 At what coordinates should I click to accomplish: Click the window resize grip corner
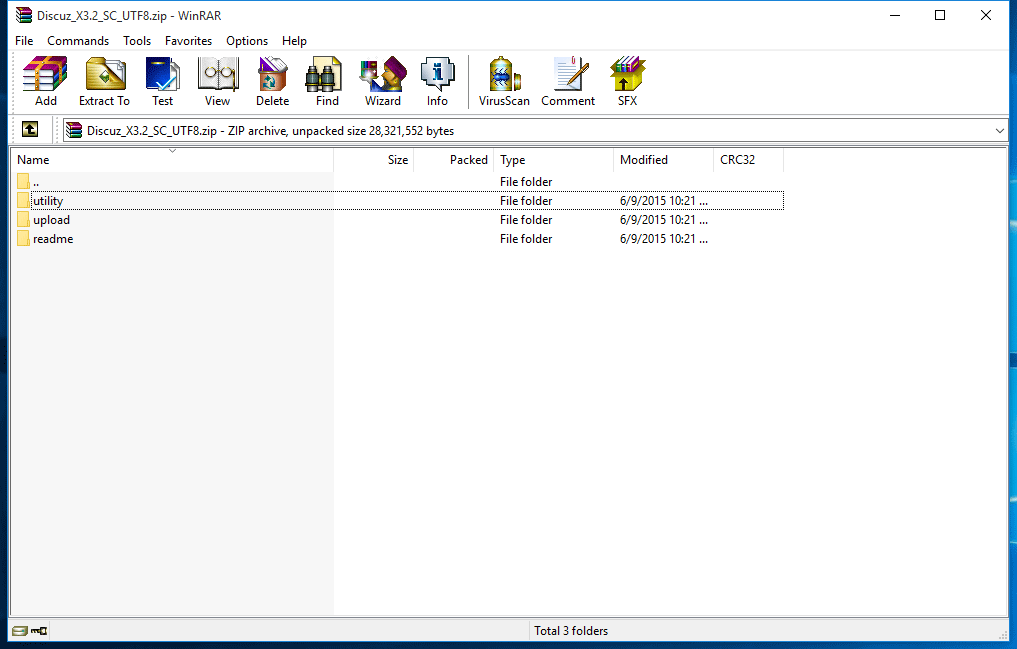pos(1003,635)
